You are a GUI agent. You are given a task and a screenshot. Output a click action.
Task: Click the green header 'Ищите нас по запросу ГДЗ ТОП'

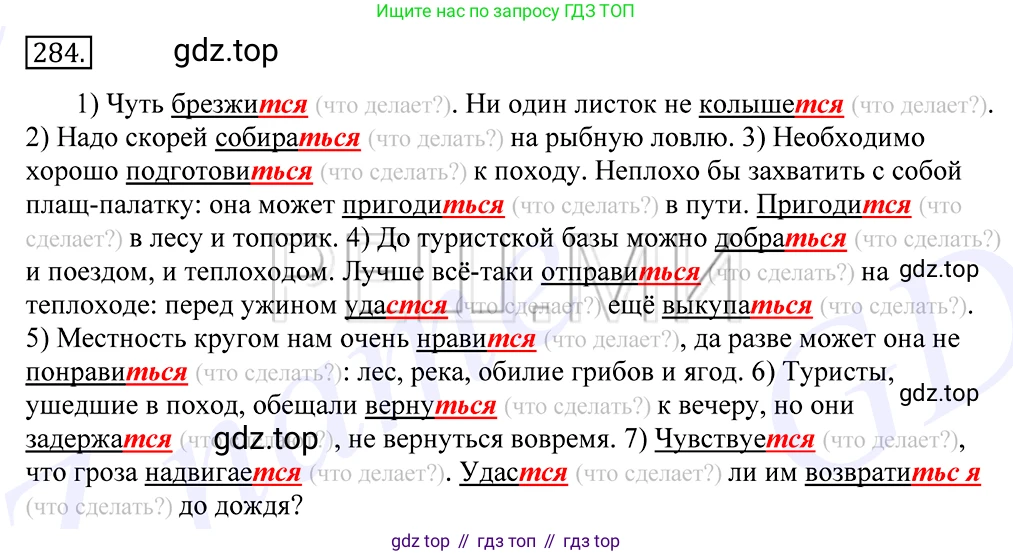tap(506, 11)
